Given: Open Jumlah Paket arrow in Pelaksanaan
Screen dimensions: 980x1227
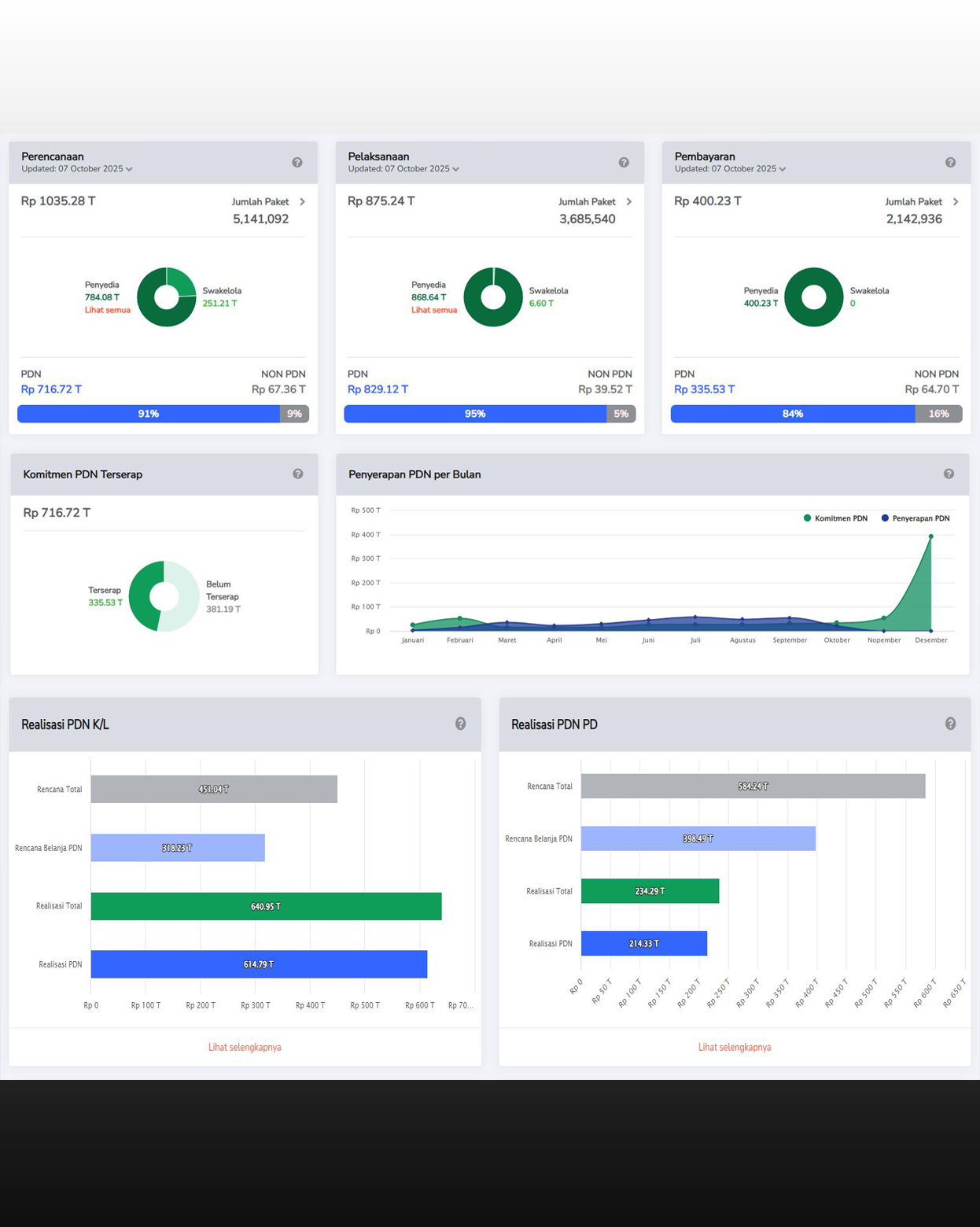Looking at the screenshot, I should click(x=629, y=202).
